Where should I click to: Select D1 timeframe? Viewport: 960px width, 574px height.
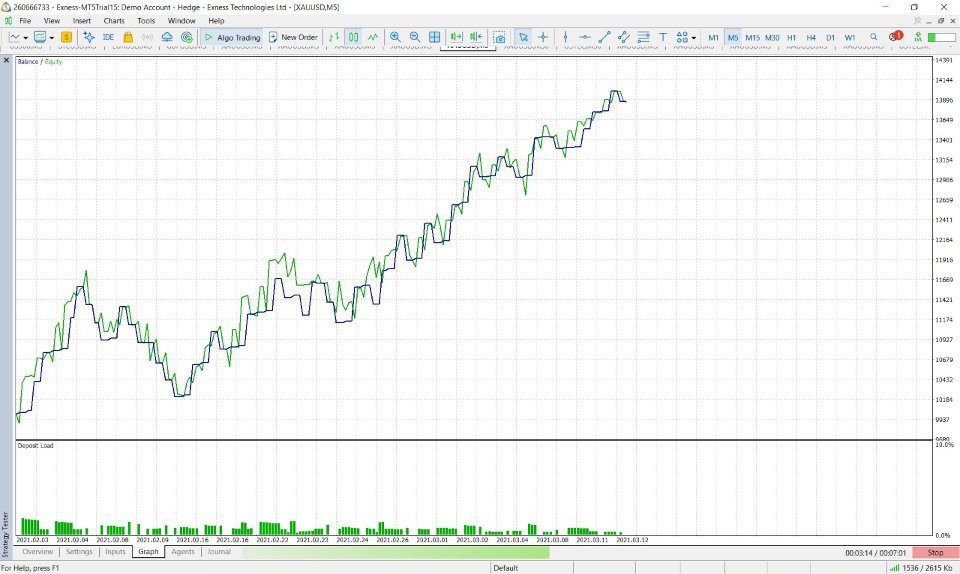click(830, 38)
